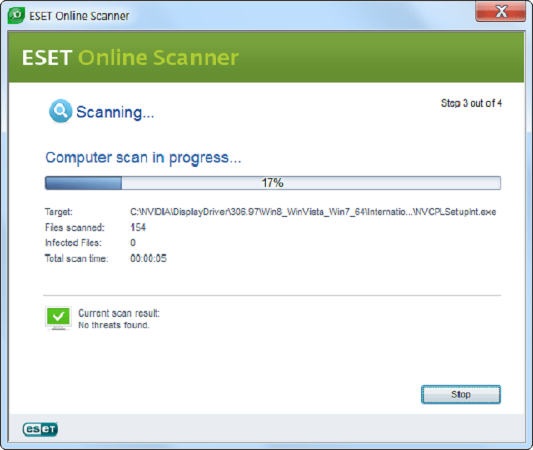
Task: Click the window title 'ESET Online Scanner' text
Action: (x=79, y=16)
